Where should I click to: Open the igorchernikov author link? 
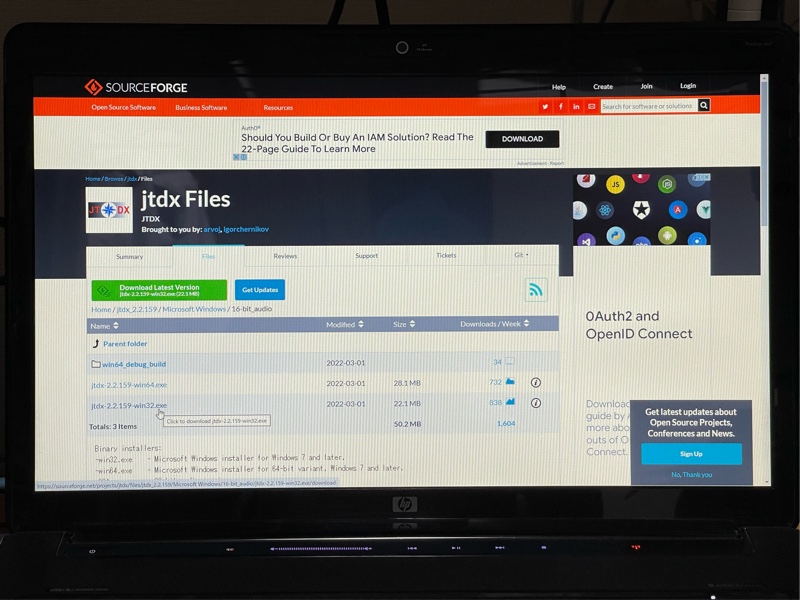[x=246, y=230]
